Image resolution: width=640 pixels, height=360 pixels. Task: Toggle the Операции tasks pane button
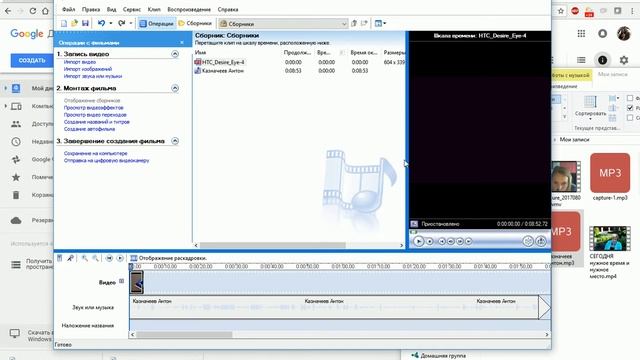[156, 24]
